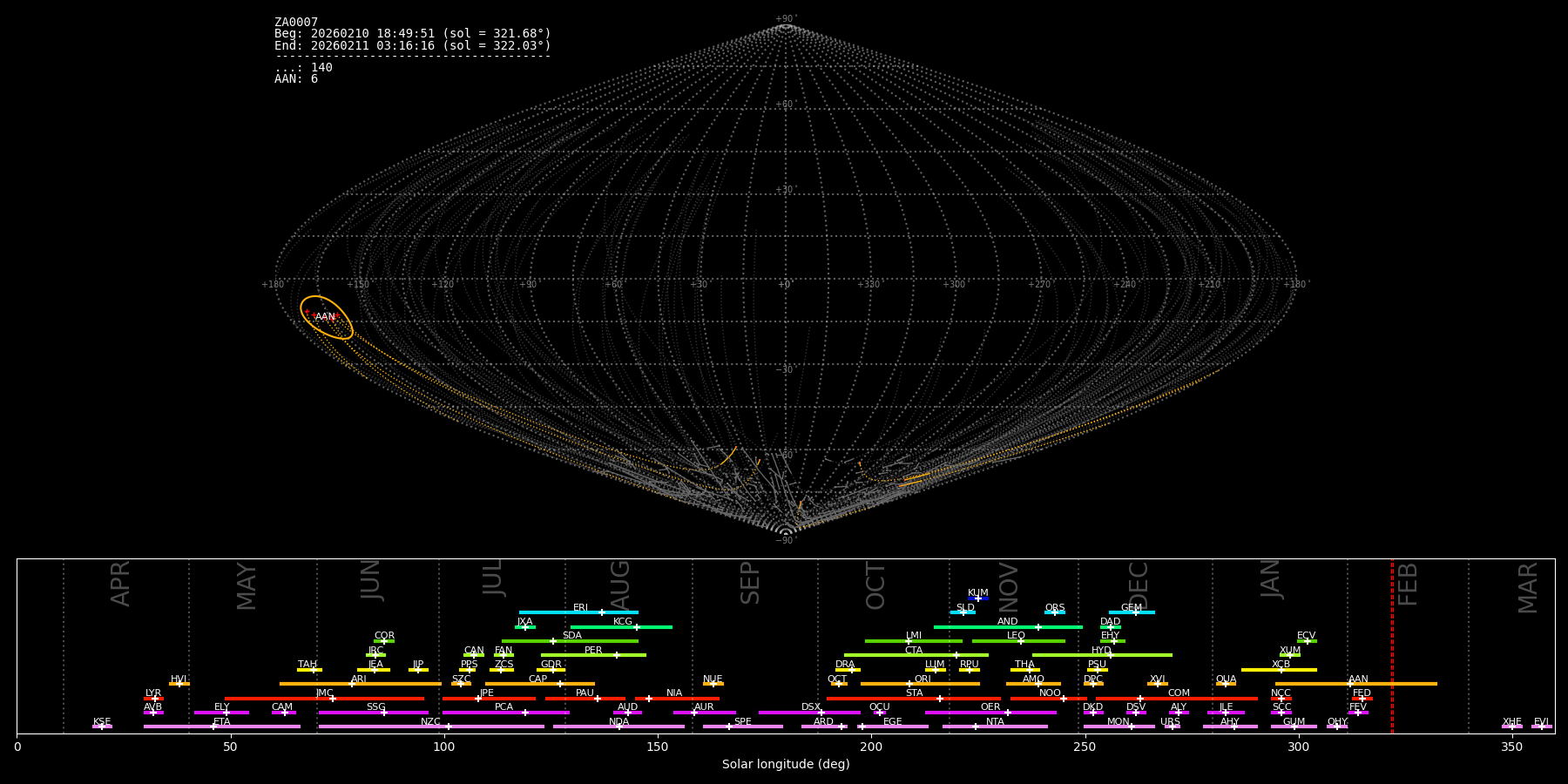Click the KSE shower label

[102, 722]
